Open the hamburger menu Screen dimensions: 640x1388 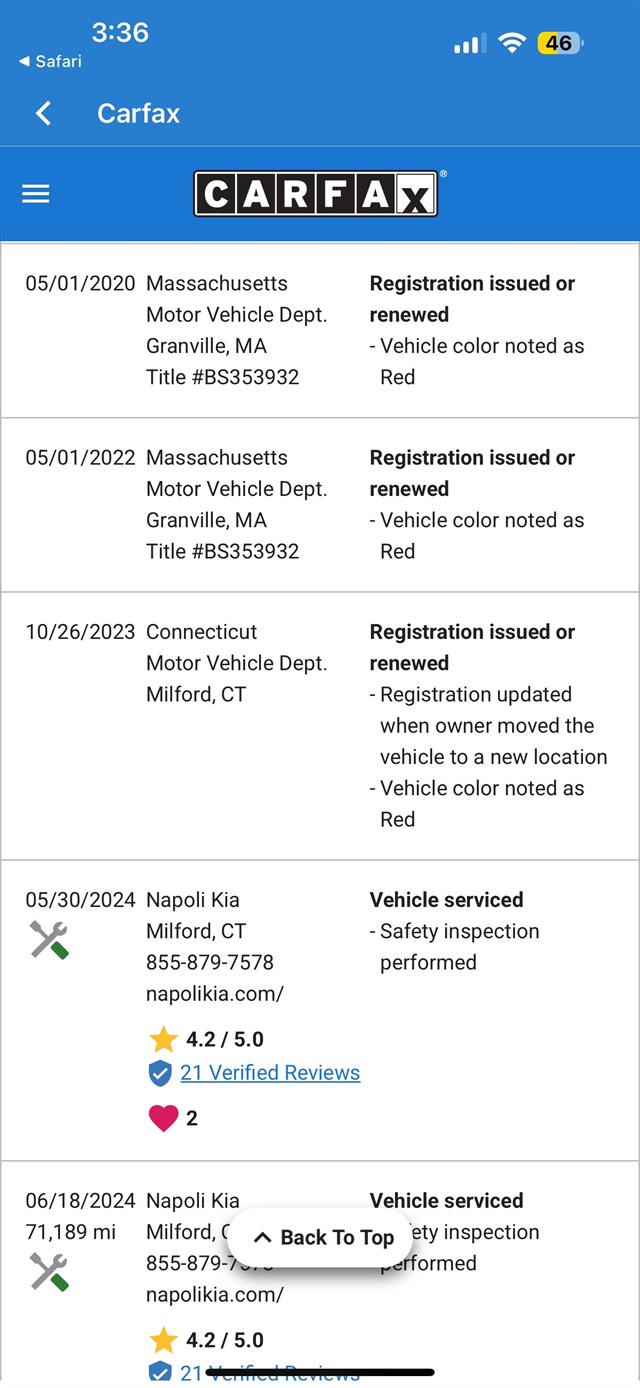36,194
